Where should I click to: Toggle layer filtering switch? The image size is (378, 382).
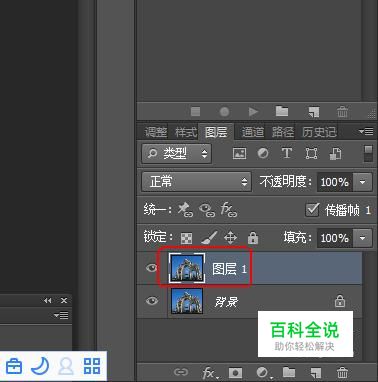tap(368, 154)
